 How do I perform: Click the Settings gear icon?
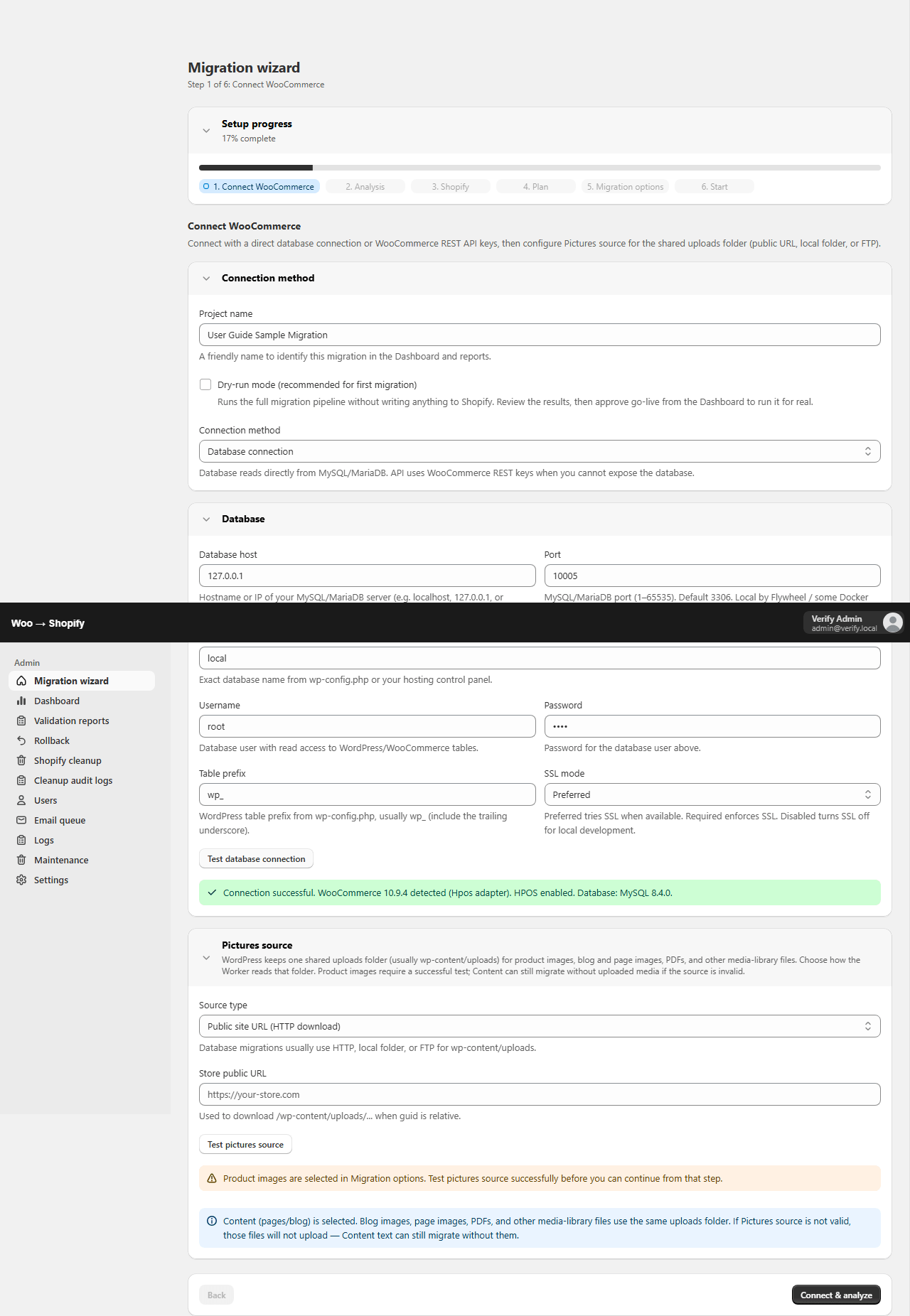pyautogui.click(x=21, y=880)
